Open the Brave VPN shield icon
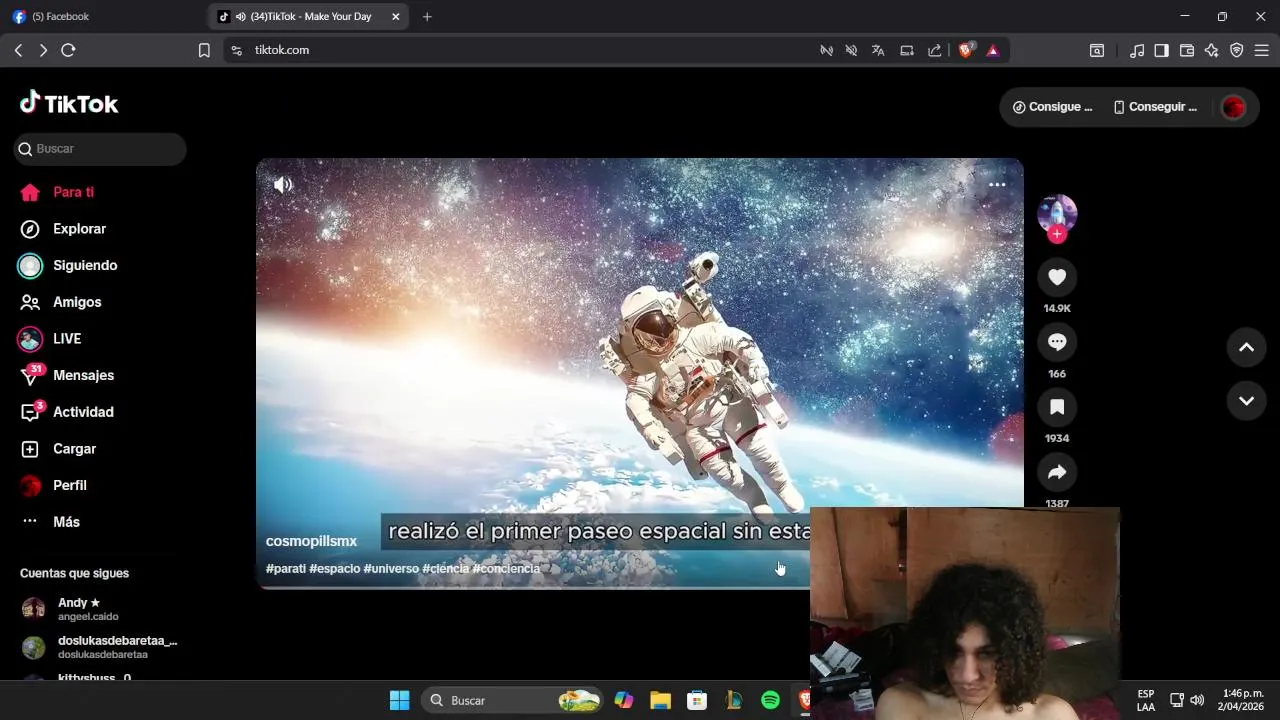Viewport: 1280px width, 720px height. point(1237,50)
